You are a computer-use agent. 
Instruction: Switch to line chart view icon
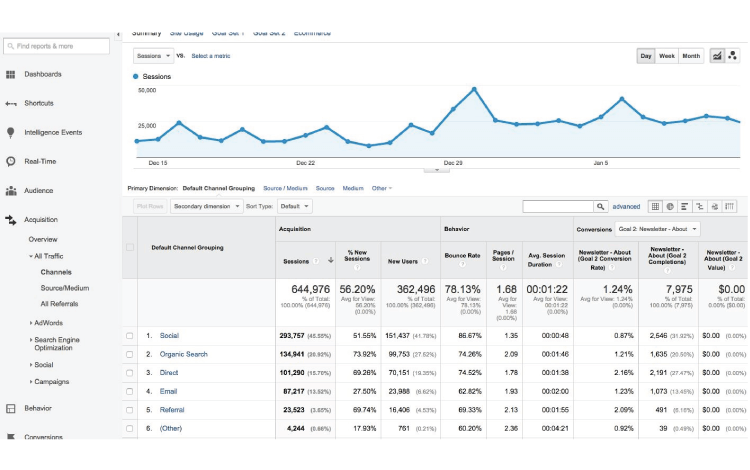(717, 56)
